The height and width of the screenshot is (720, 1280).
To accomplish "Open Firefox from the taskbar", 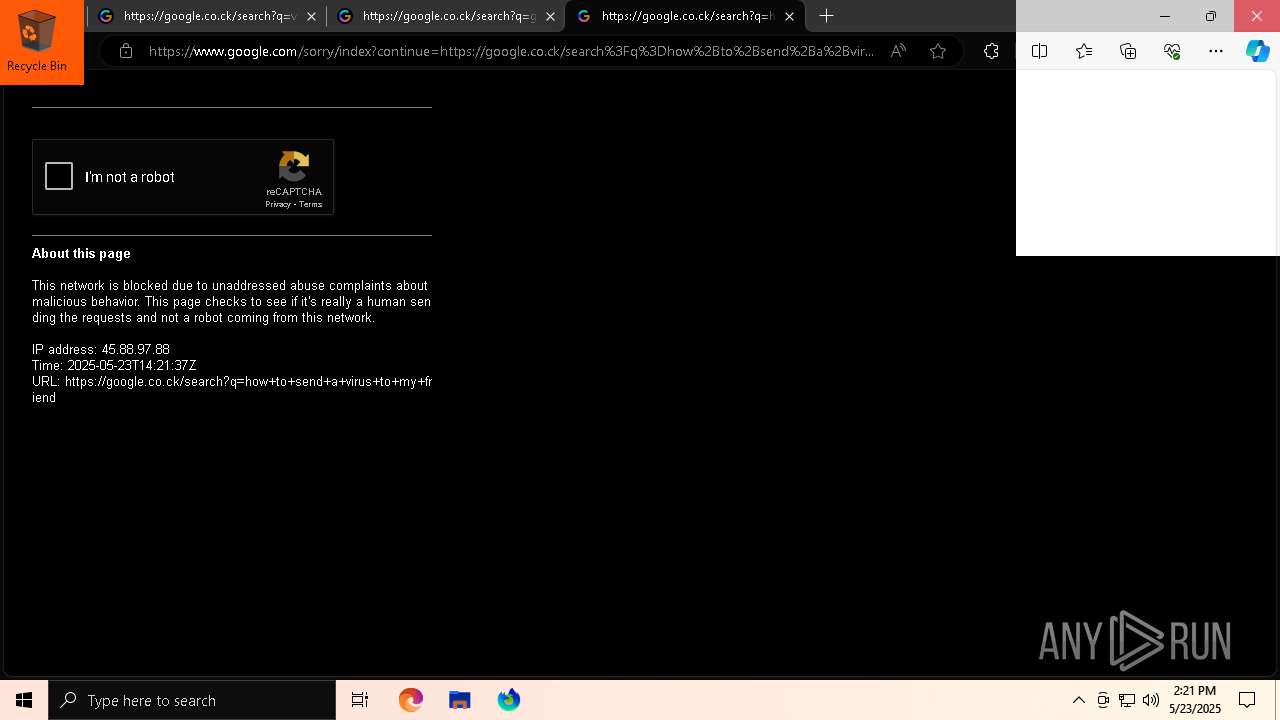I will (509, 700).
